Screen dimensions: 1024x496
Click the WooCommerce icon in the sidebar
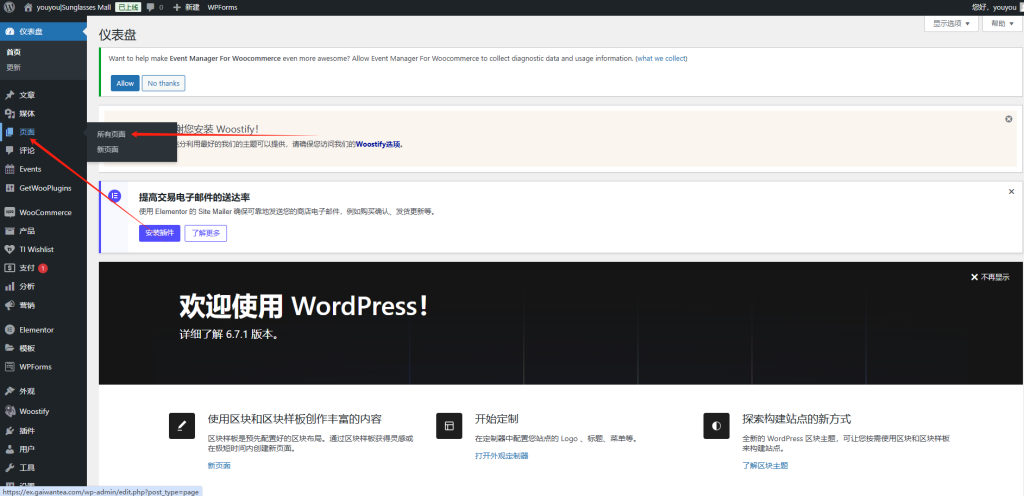coord(9,212)
